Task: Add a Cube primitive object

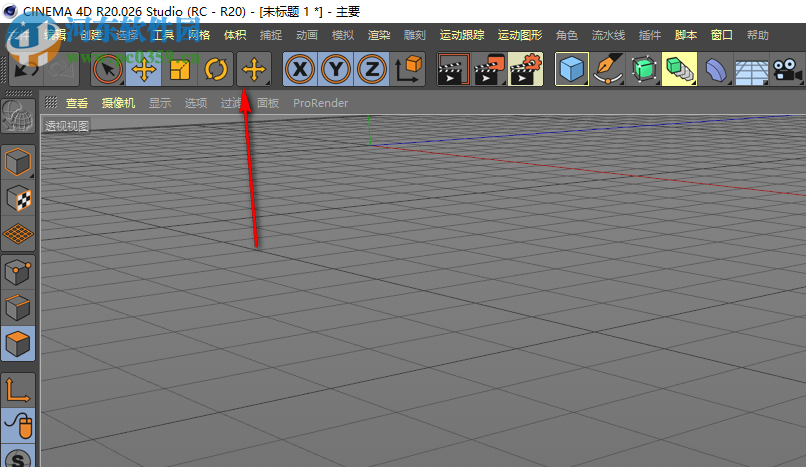Action: click(572, 69)
